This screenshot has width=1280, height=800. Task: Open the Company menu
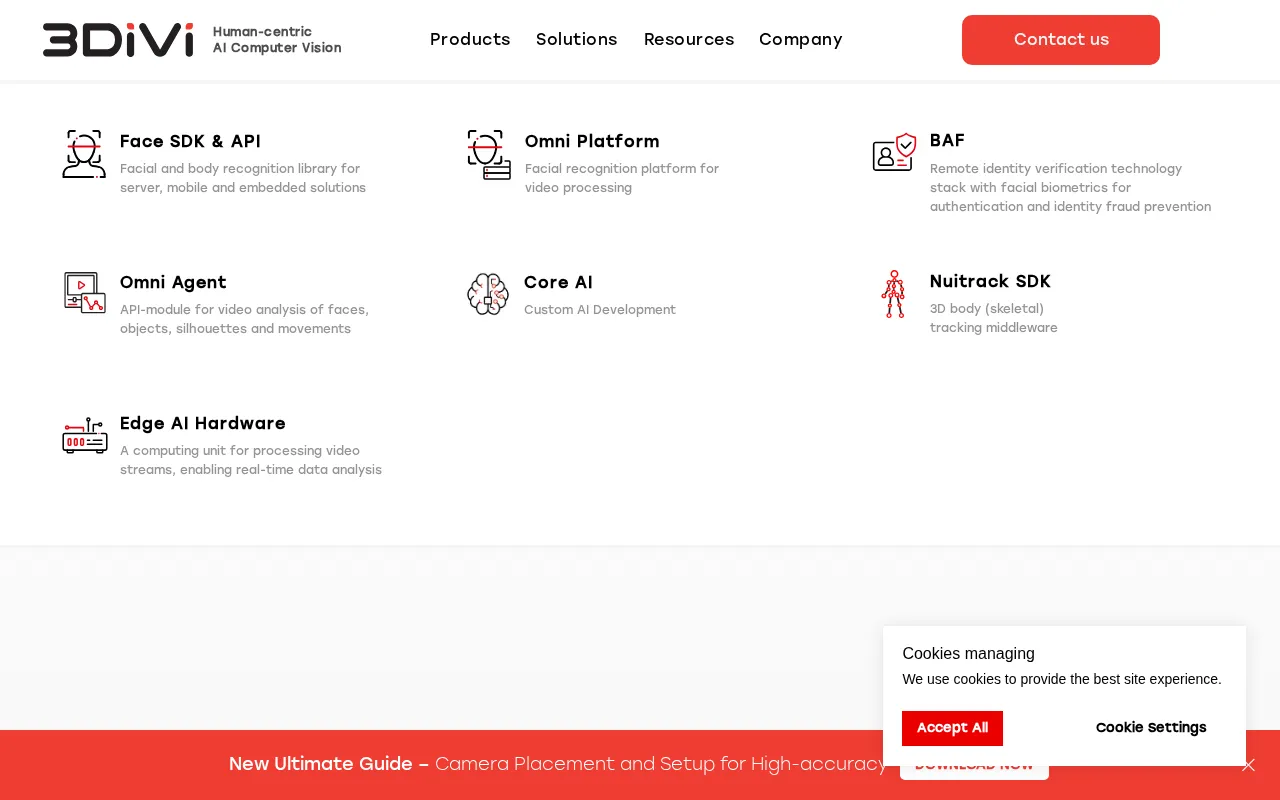tap(801, 39)
